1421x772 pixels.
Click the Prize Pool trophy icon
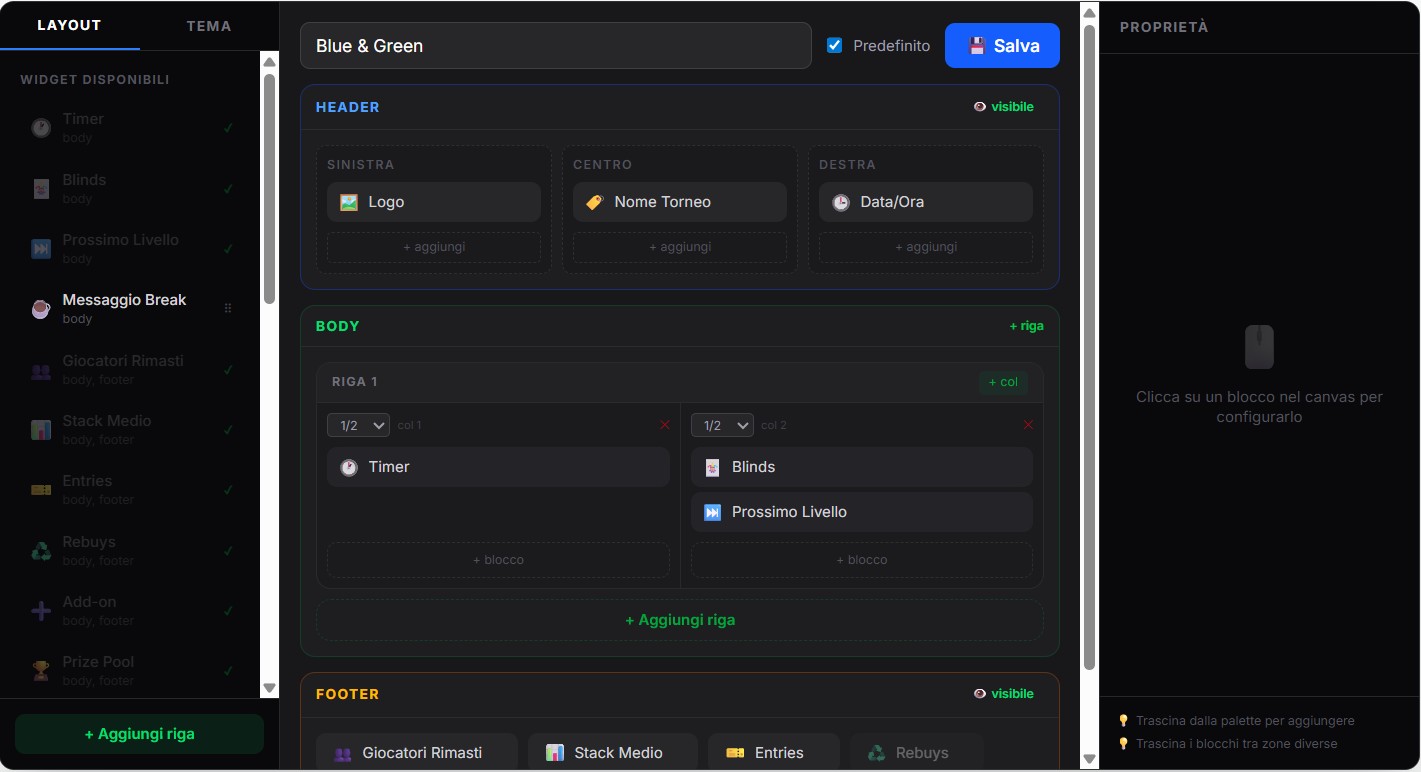tap(41, 671)
